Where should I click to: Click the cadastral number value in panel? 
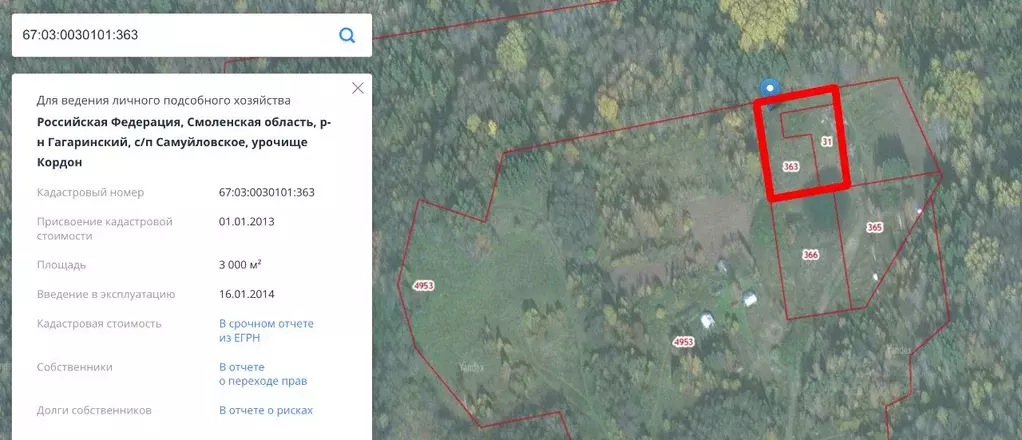(267, 192)
